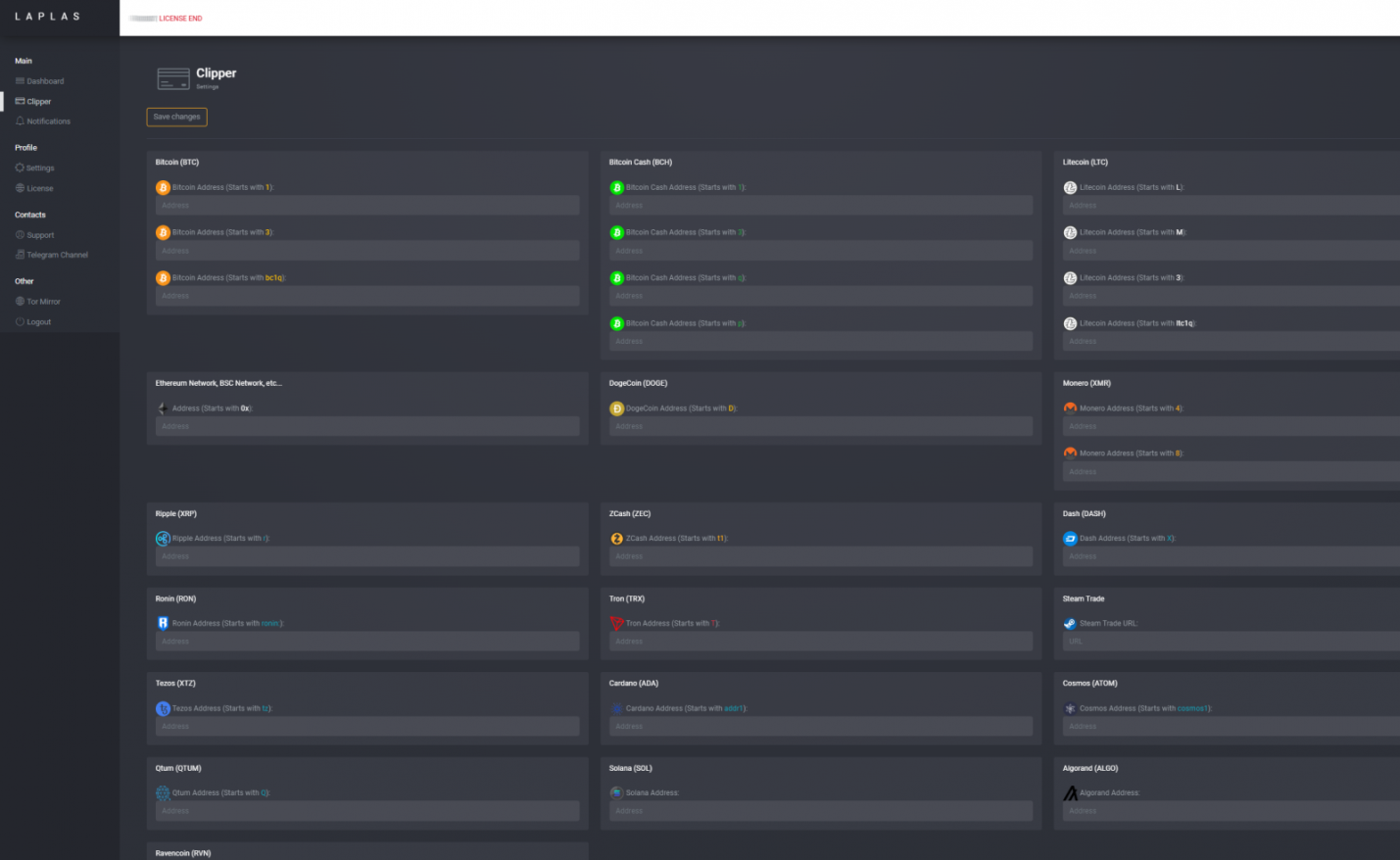
Task: Open the Dashboard page from sidebar
Action: [40, 81]
